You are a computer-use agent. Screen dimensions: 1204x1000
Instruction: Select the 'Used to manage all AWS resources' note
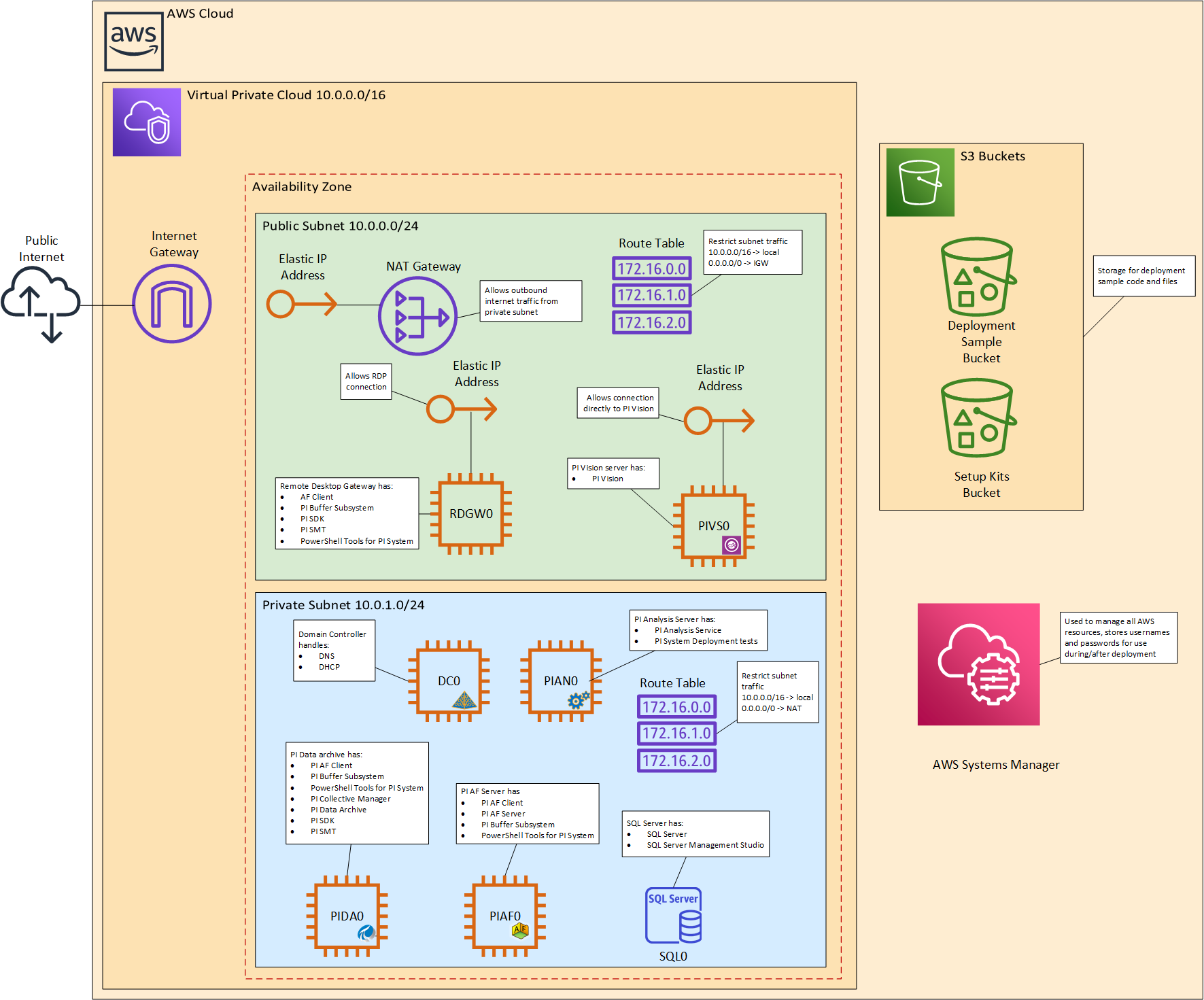[1119, 638]
